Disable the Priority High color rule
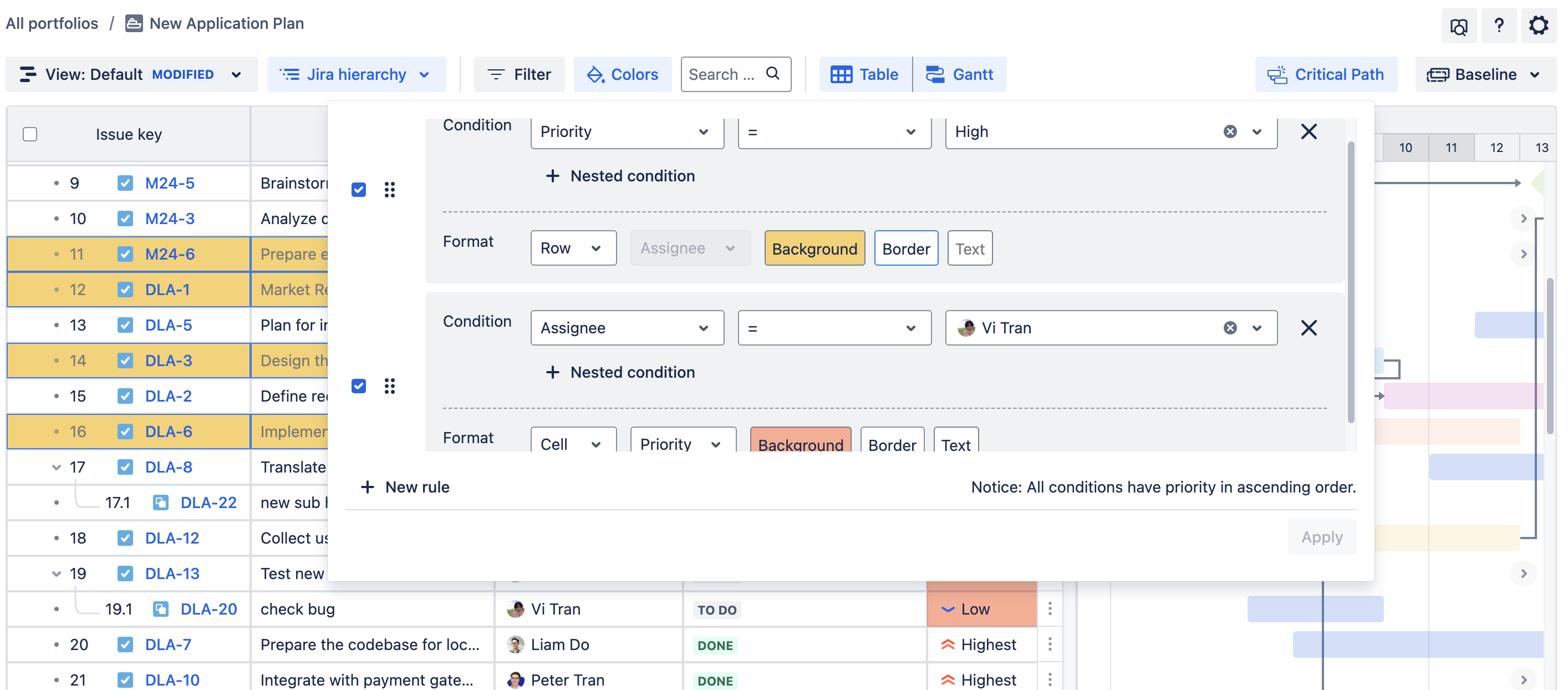Viewport: 1568px width, 690px height. point(359,190)
